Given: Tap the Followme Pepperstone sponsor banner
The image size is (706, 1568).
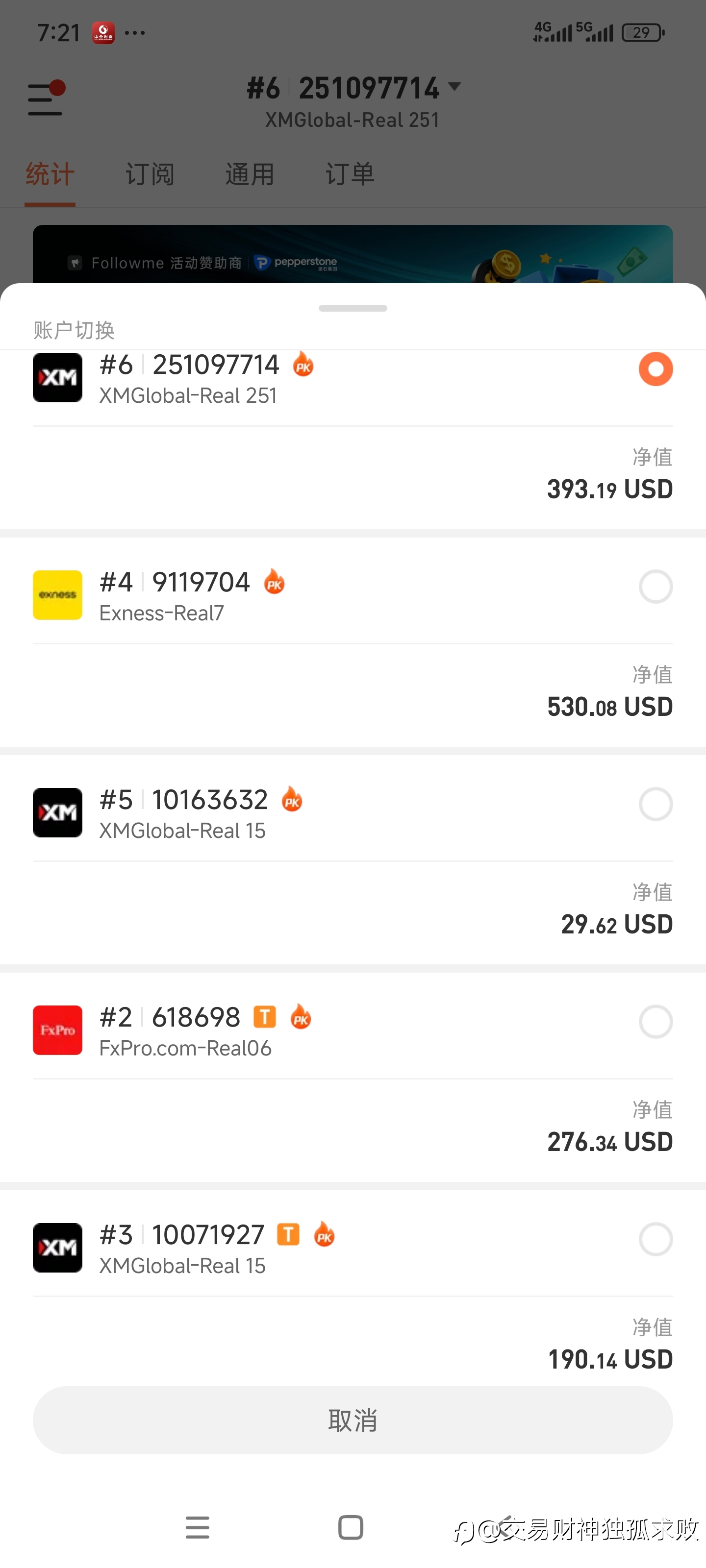Looking at the screenshot, I should pyautogui.click(x=353, y=256).
